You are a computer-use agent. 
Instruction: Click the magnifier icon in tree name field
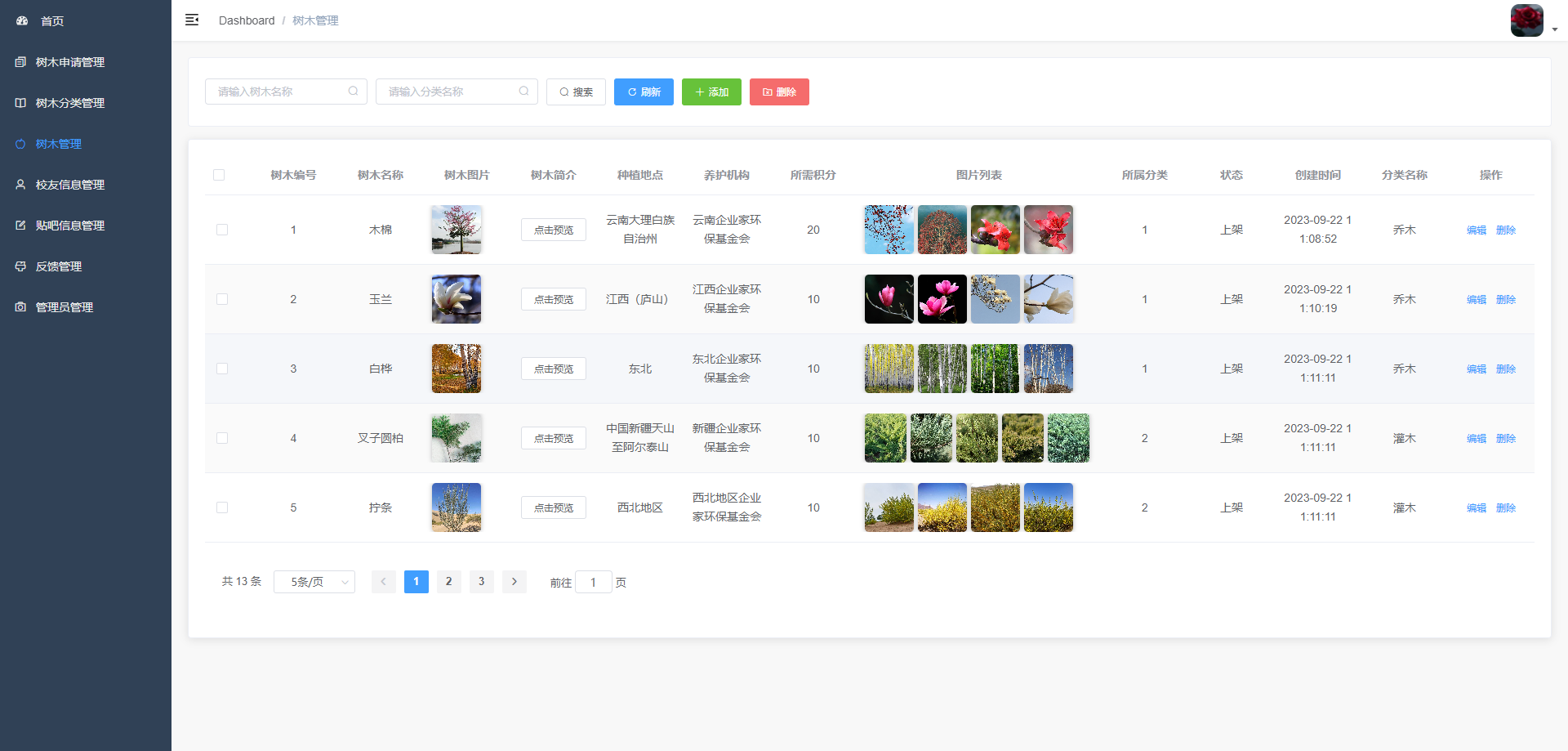[x=353, y=92]
